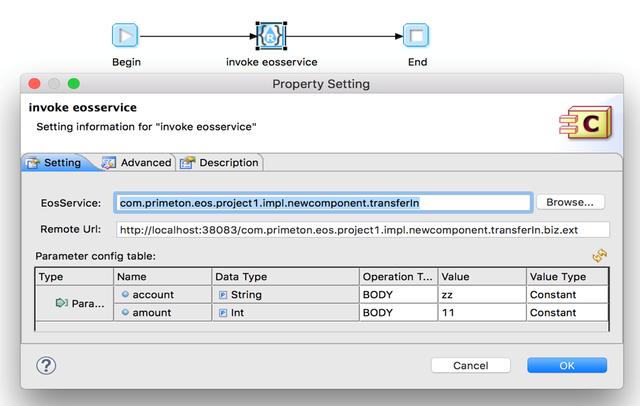Click the green zoom window button
The image size is (640, 406).
pos(74,84)
